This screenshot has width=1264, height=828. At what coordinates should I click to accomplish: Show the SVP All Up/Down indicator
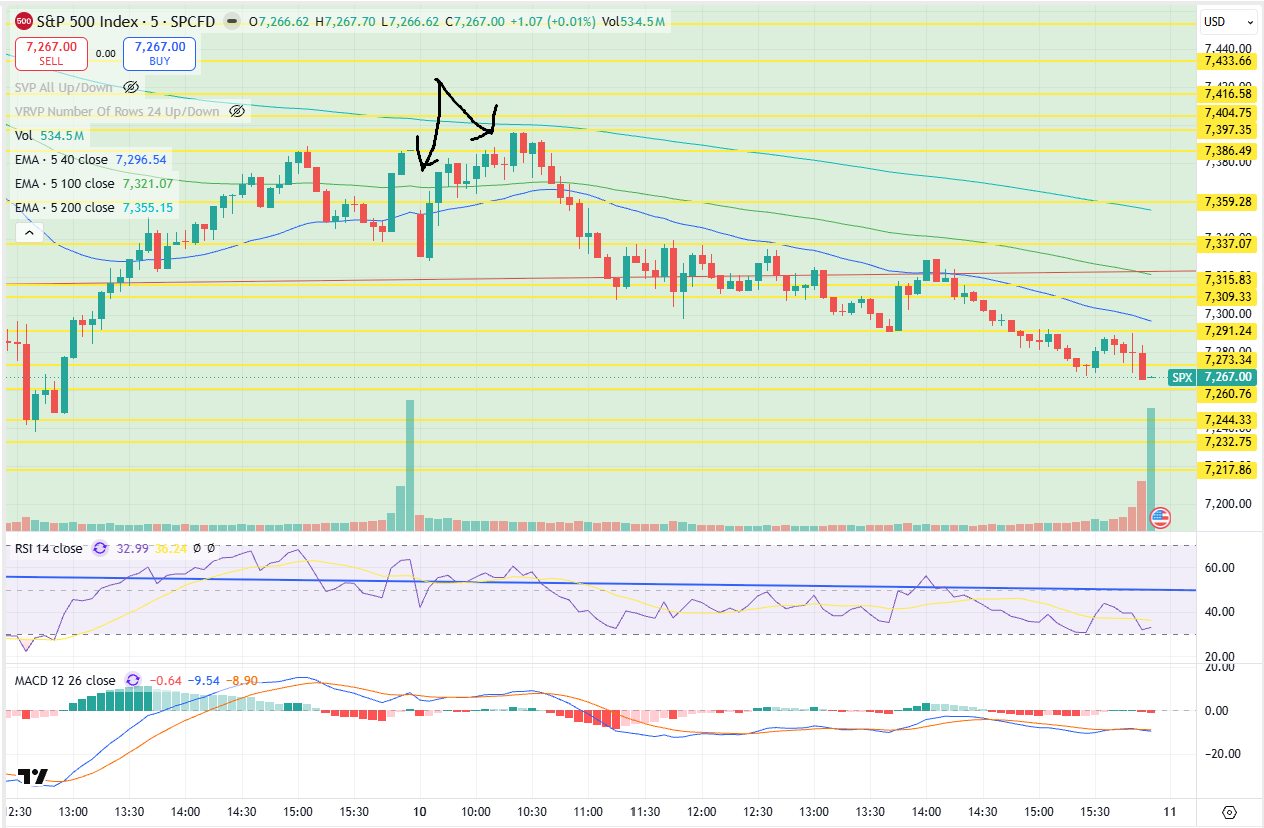[x=131, y=87]
